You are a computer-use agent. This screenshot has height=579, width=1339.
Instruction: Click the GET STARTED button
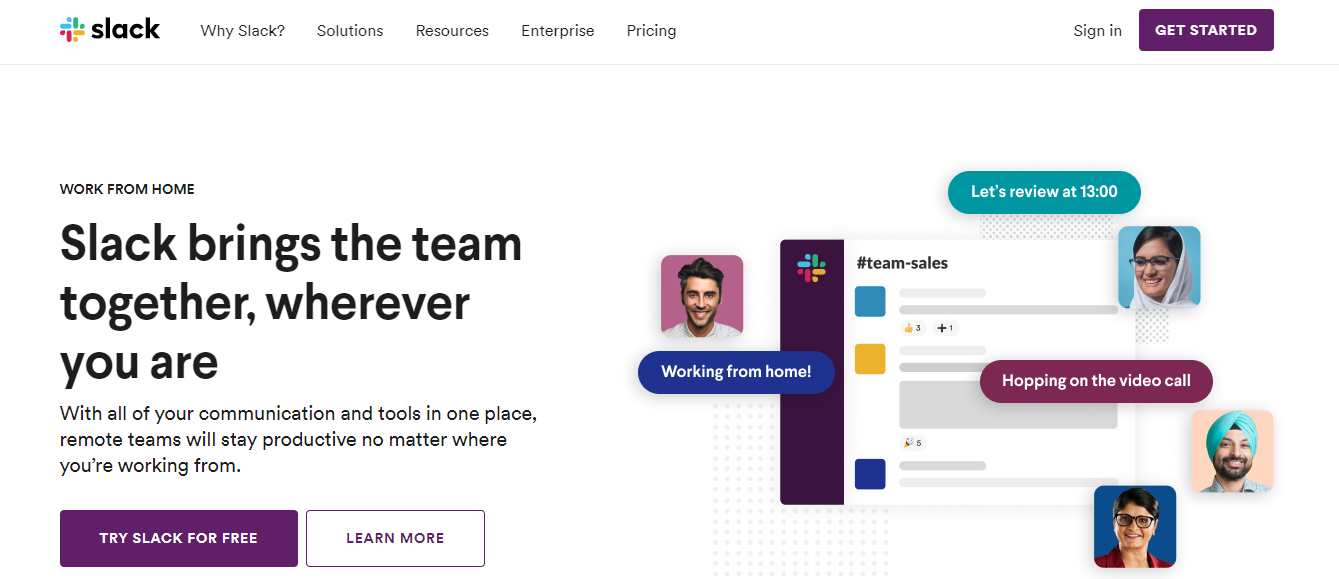click(x=1206, y=30)
